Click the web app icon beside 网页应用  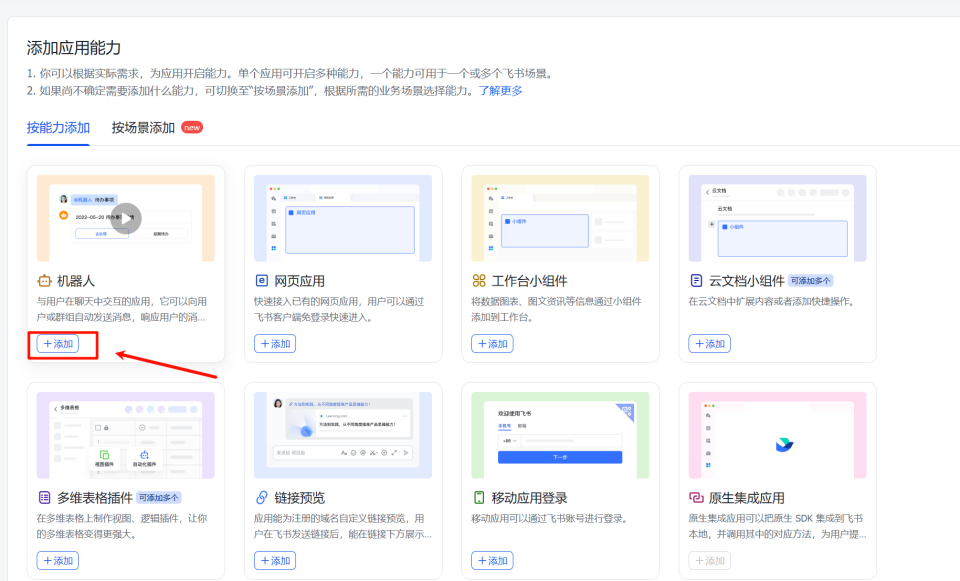tap(261, 281)
